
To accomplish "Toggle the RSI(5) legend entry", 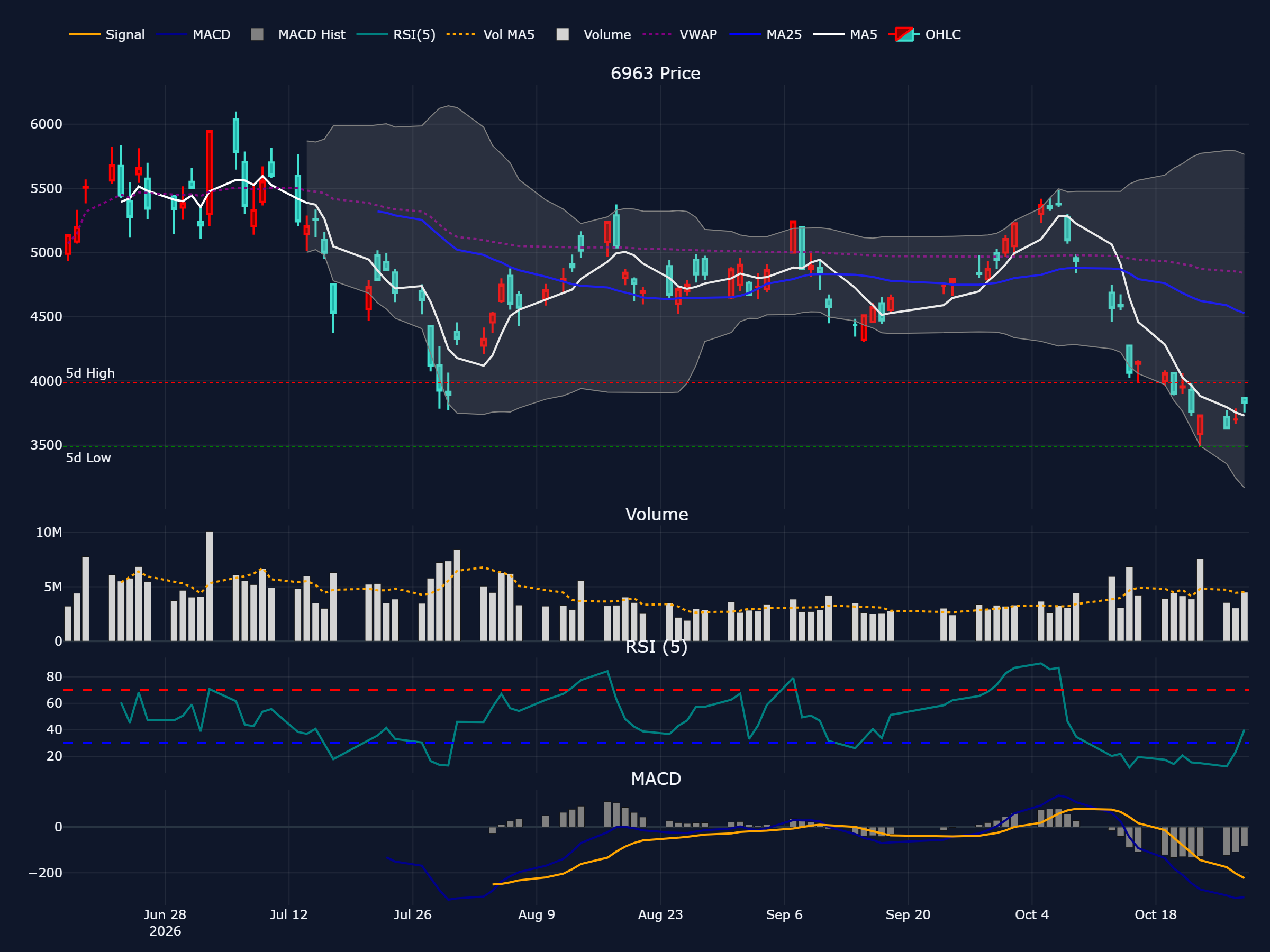I will 396,34.
